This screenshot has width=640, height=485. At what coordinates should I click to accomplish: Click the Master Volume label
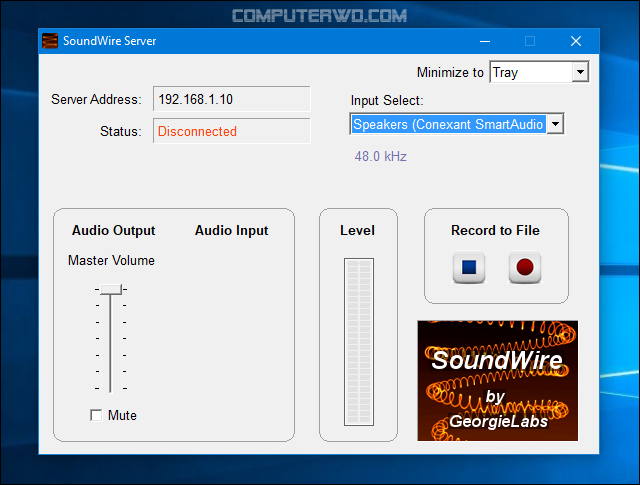pos(111,260)
